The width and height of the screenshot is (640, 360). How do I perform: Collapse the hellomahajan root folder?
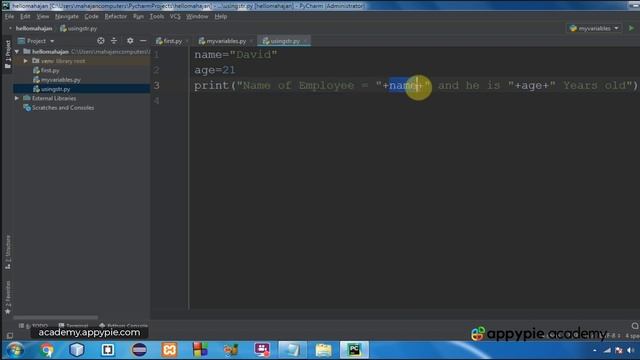(x=17, y=52)
